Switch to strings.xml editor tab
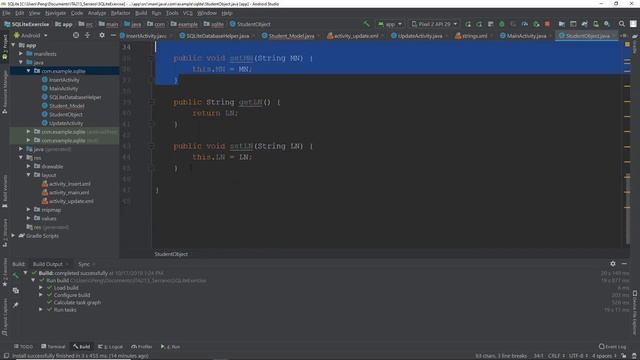 click(x=474, y=36)
